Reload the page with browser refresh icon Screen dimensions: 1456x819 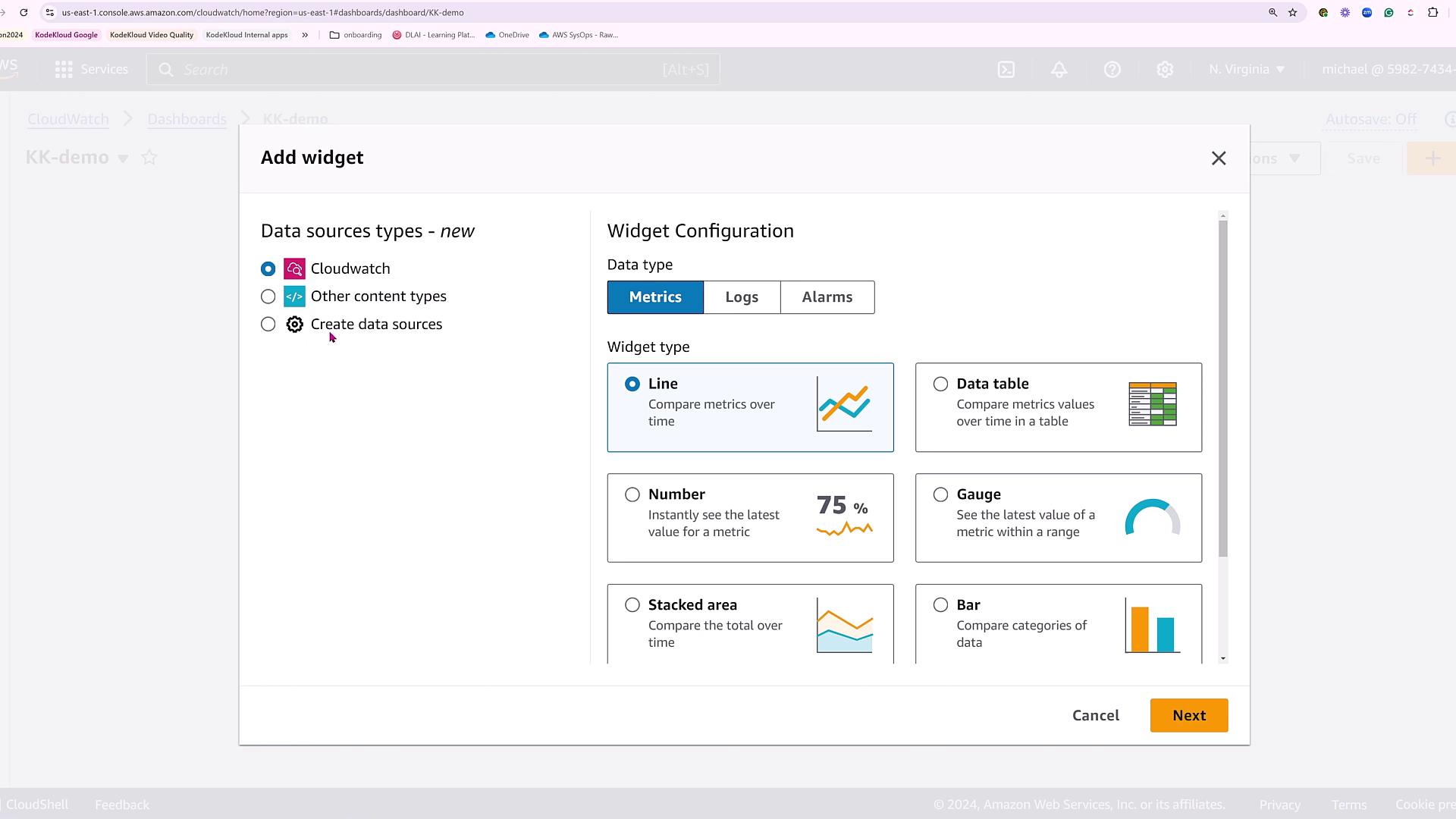(x=24, y=13)
